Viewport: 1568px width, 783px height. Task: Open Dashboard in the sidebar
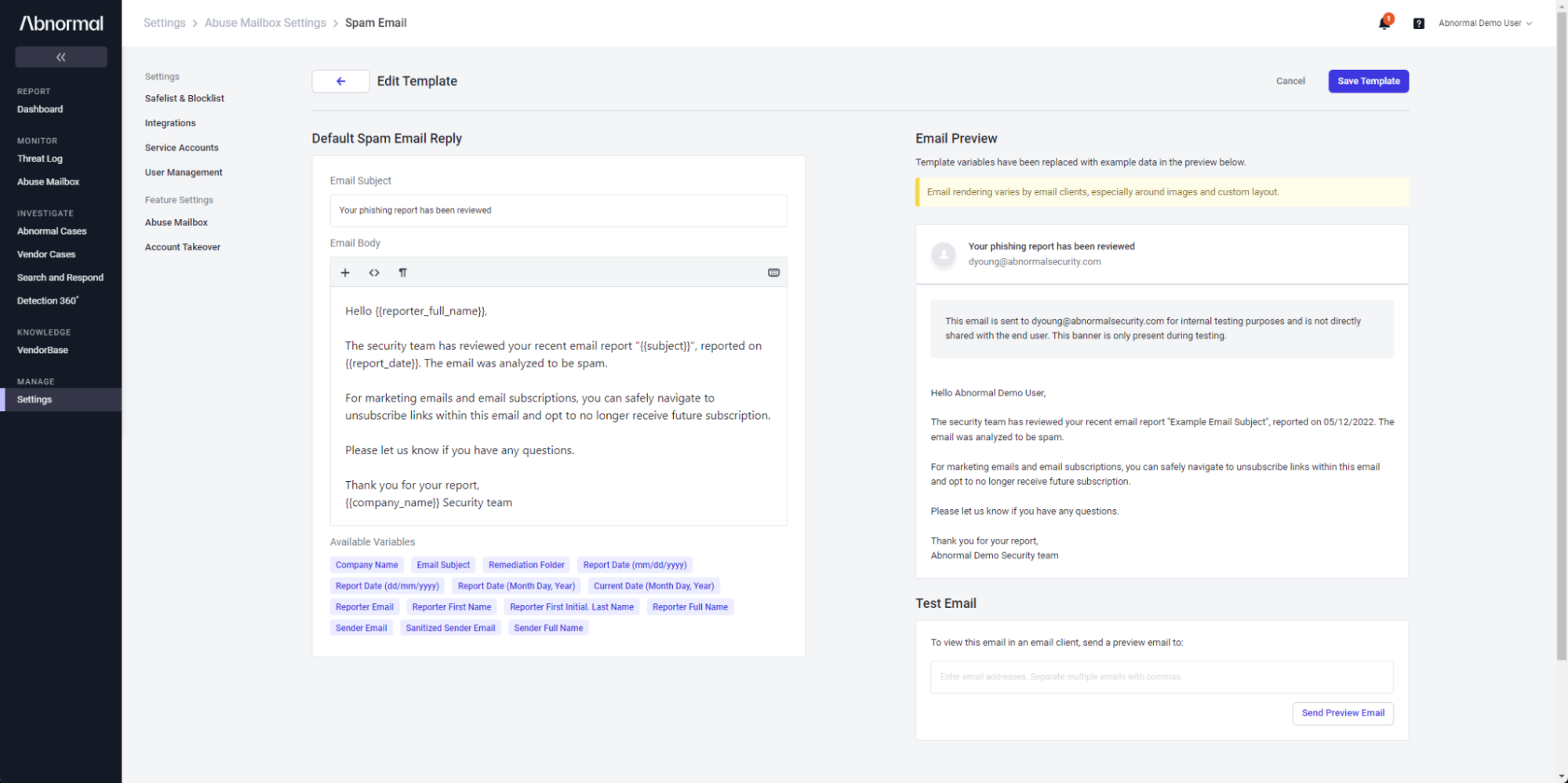click(40, 109)
